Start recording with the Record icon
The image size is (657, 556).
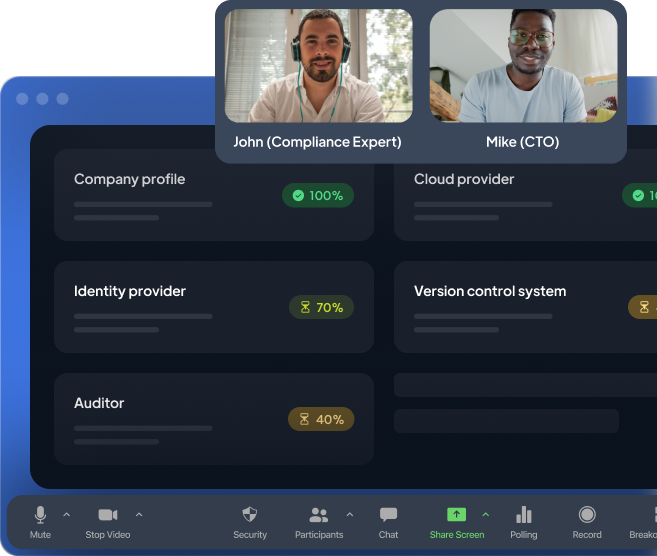click(587, 515)
